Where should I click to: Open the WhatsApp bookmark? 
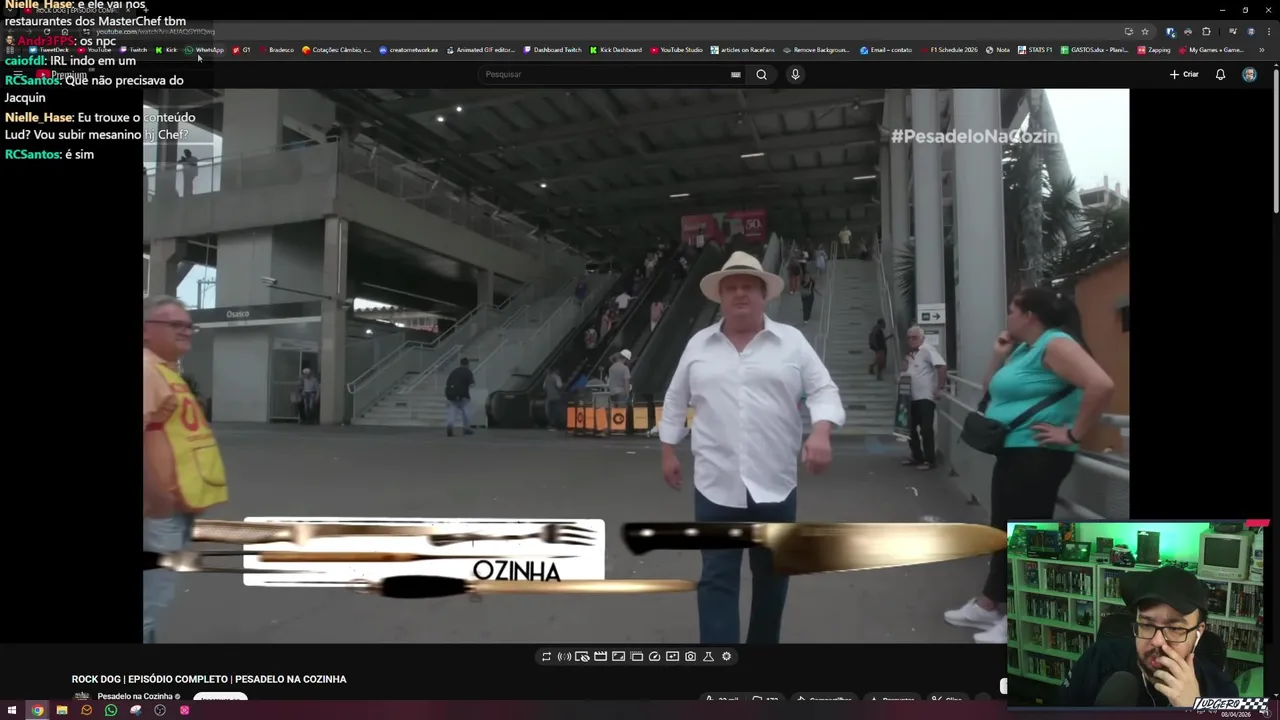click(x=205, y=50)
